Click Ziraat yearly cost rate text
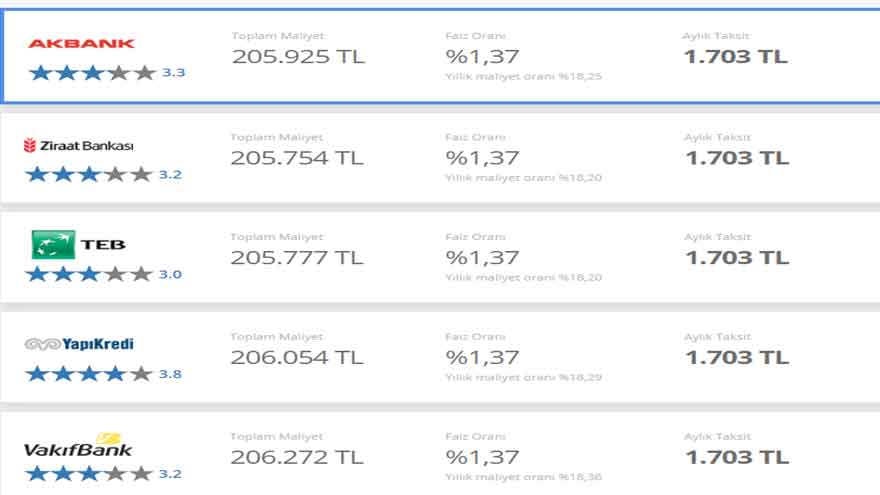 (524, 178)
